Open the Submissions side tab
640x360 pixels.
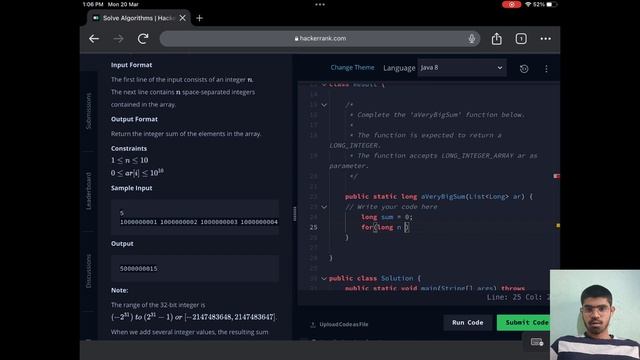click(89, 111)
